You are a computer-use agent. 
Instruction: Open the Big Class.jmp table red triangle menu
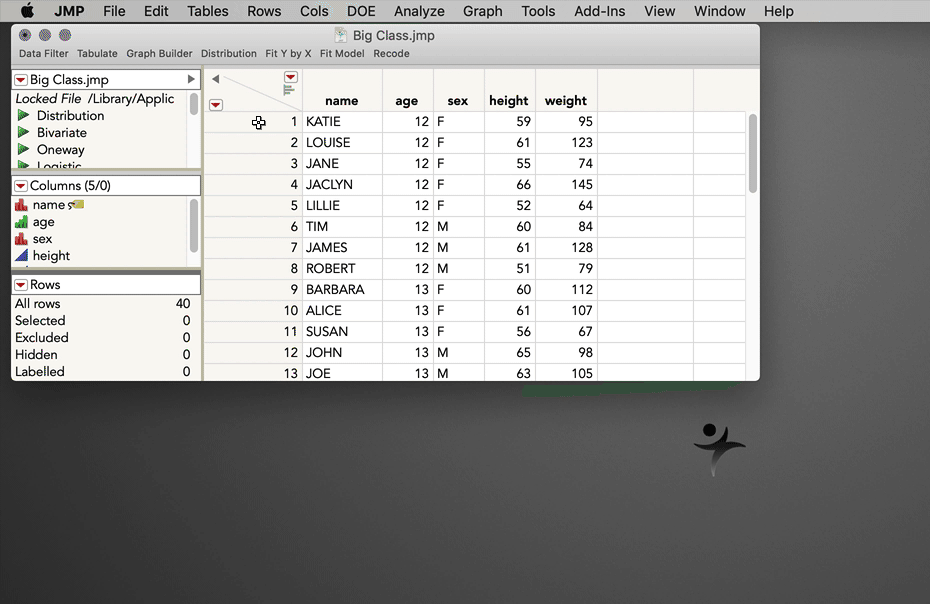click(x=21, y=80)
